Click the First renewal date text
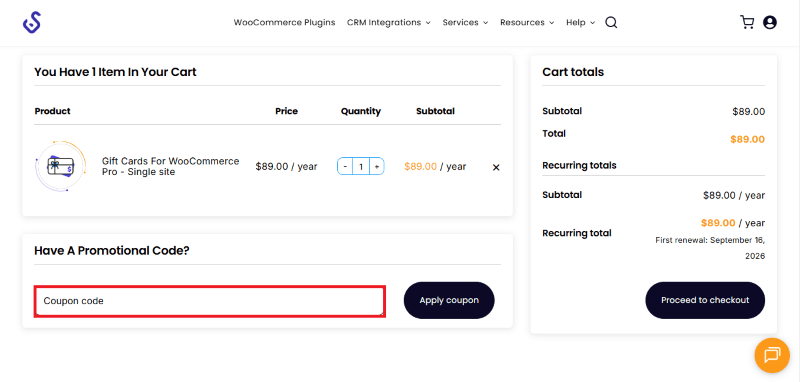Screen dimensions: 800x382 710,248
